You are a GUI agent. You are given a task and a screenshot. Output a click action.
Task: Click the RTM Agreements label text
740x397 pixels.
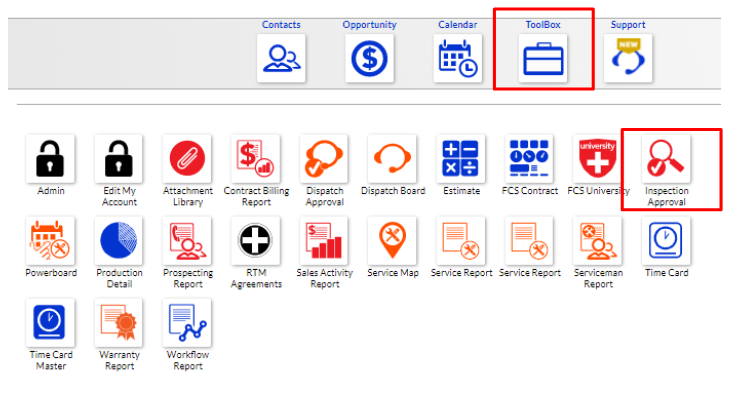coord(256,279)
